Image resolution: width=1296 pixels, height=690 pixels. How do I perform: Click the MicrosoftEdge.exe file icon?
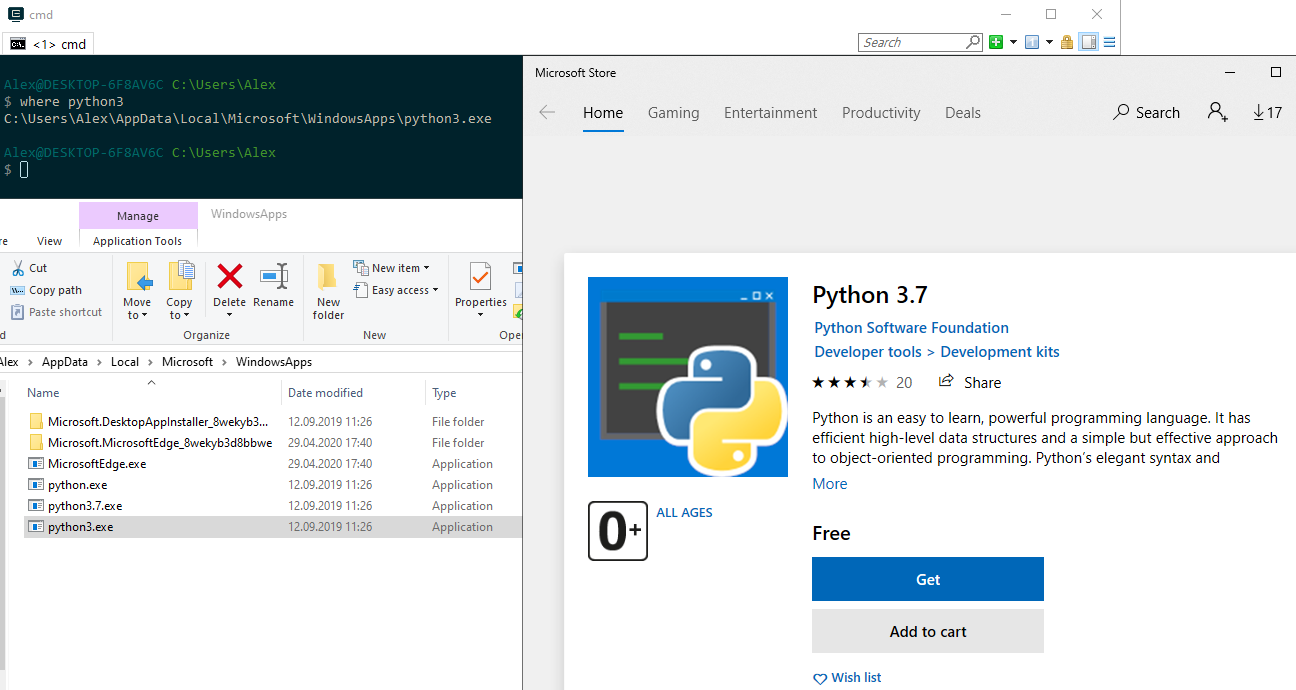coord(36,464)
